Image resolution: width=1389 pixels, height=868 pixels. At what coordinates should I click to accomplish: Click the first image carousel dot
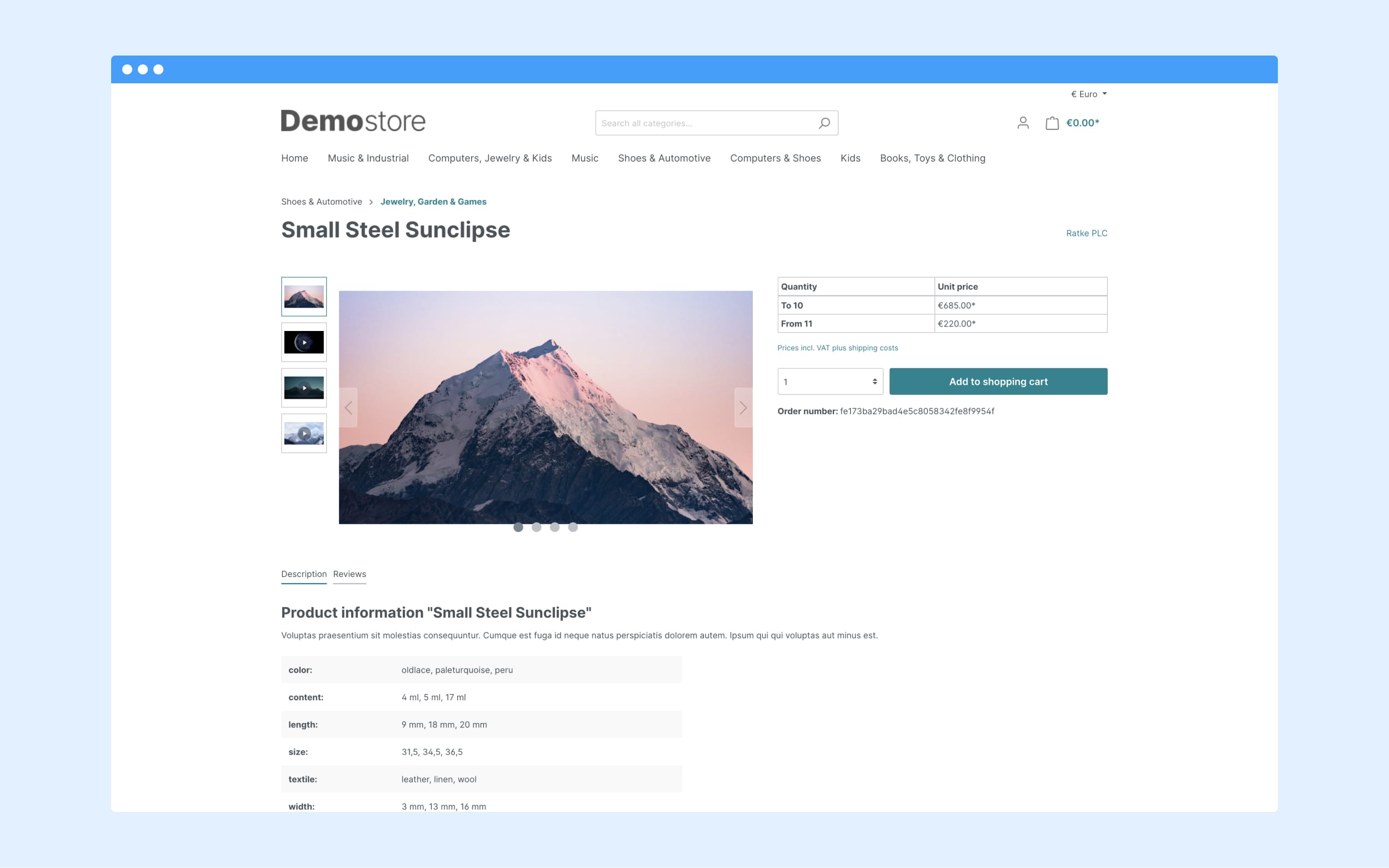click(518, 527)
